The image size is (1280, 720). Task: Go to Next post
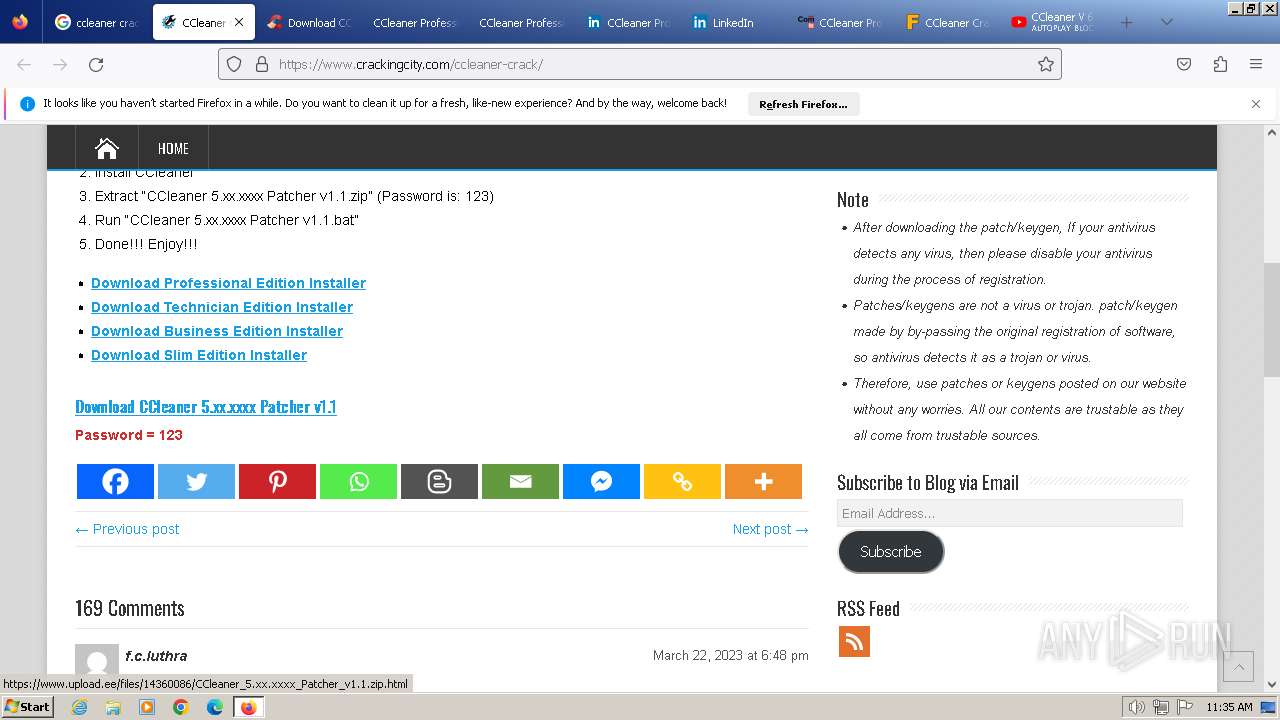point(770,529)
